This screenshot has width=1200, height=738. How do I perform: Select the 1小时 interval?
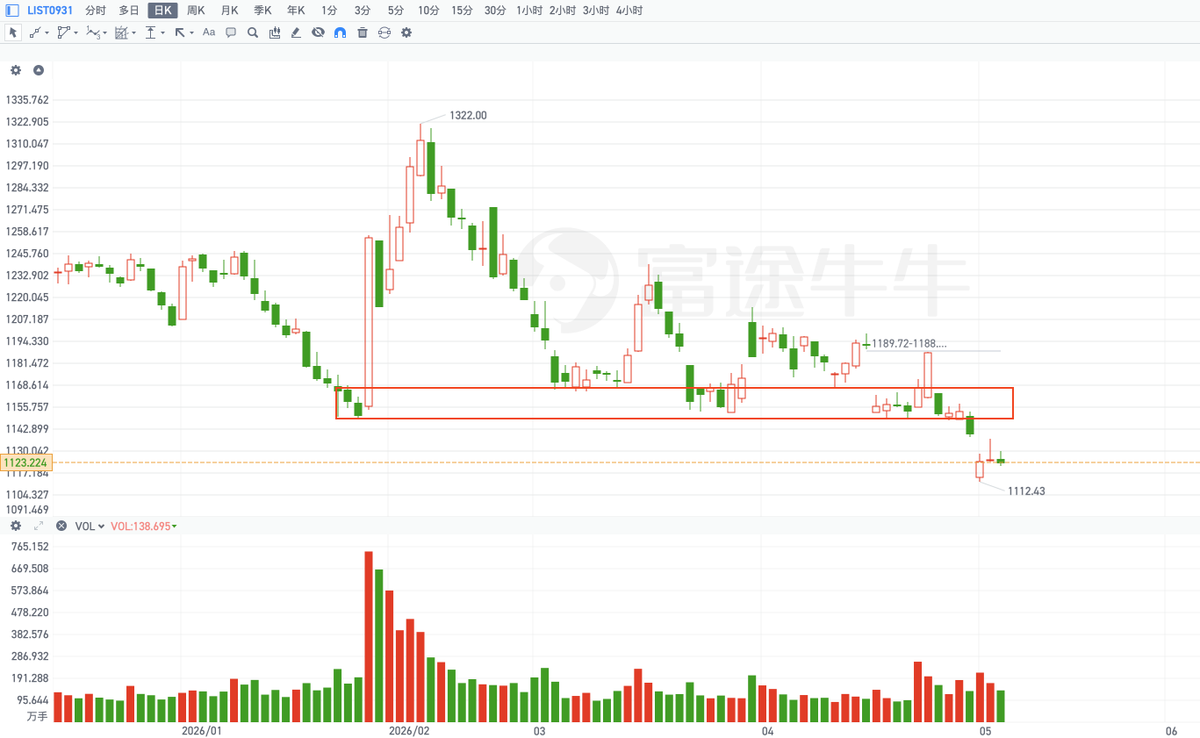(529, 10)
